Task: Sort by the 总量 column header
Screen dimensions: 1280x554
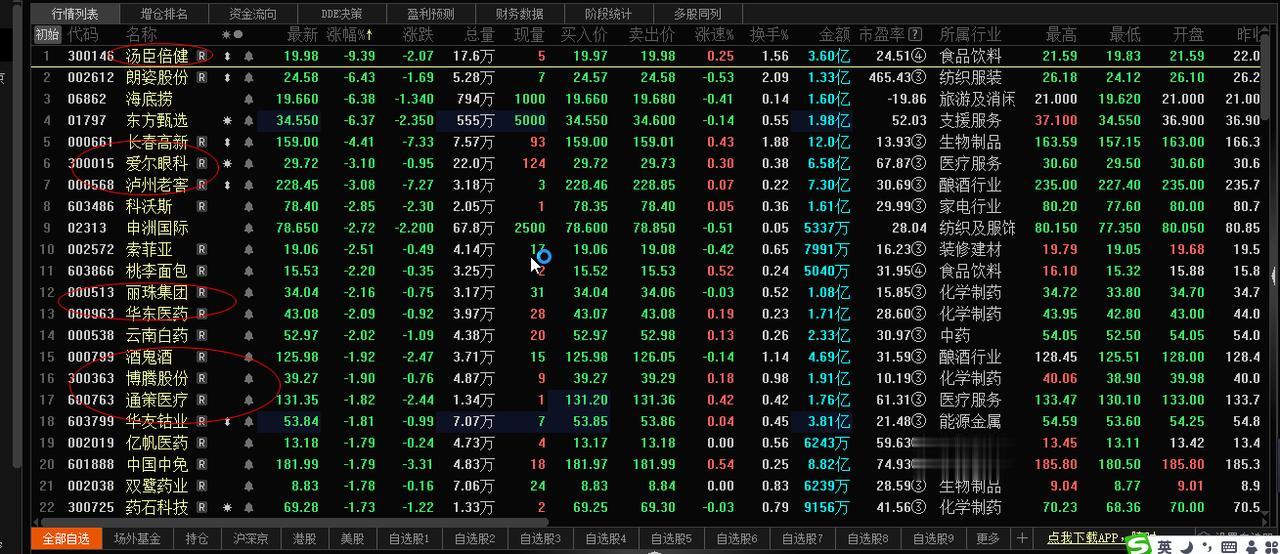Action: tap(478, 35)
